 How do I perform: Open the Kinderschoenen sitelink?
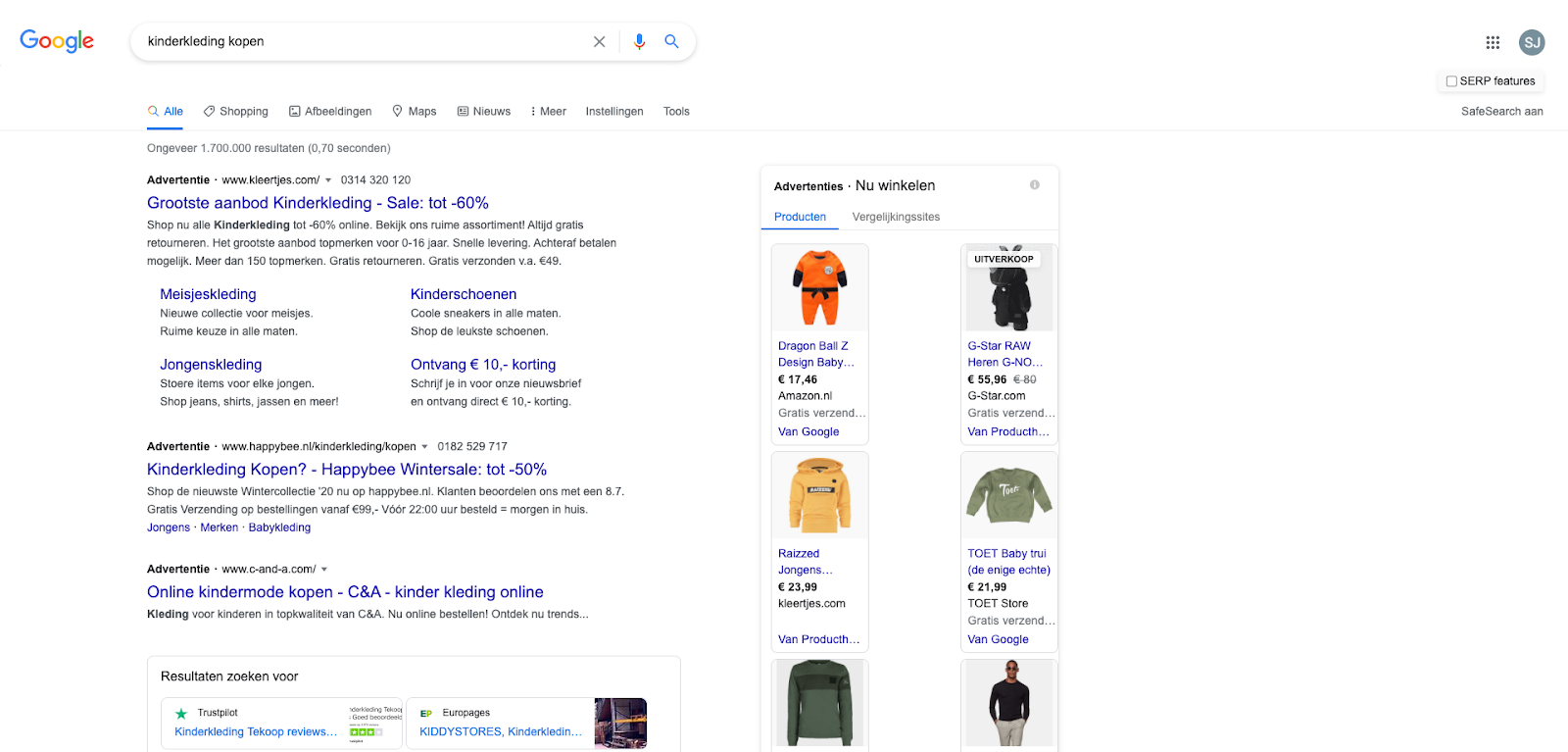(x=464, y=294)
